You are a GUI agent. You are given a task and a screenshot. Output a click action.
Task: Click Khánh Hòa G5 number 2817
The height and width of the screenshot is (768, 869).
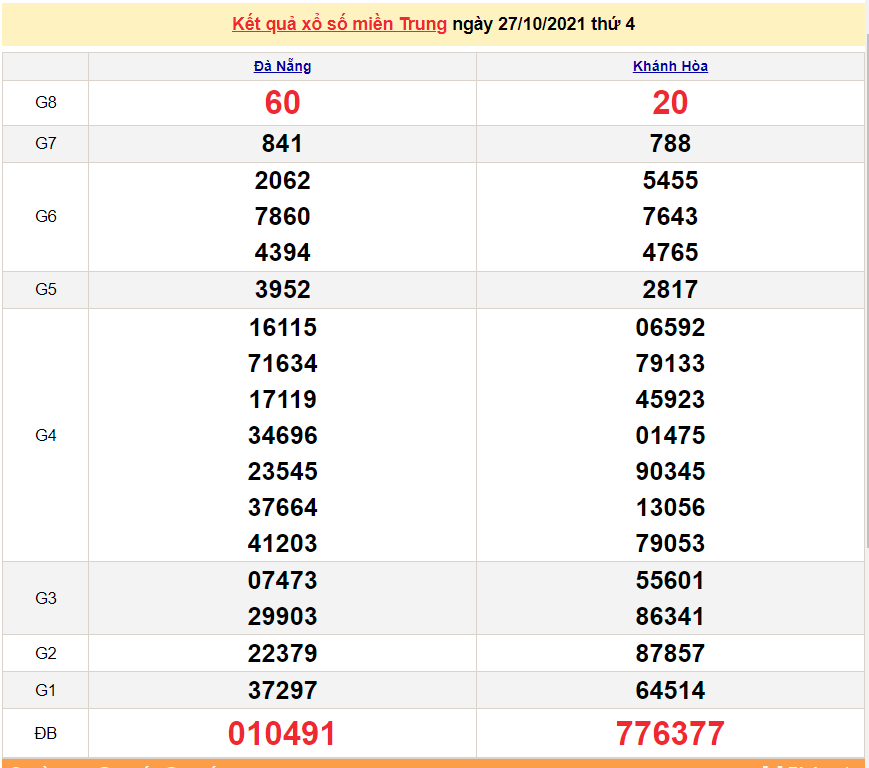coord(670,290)
